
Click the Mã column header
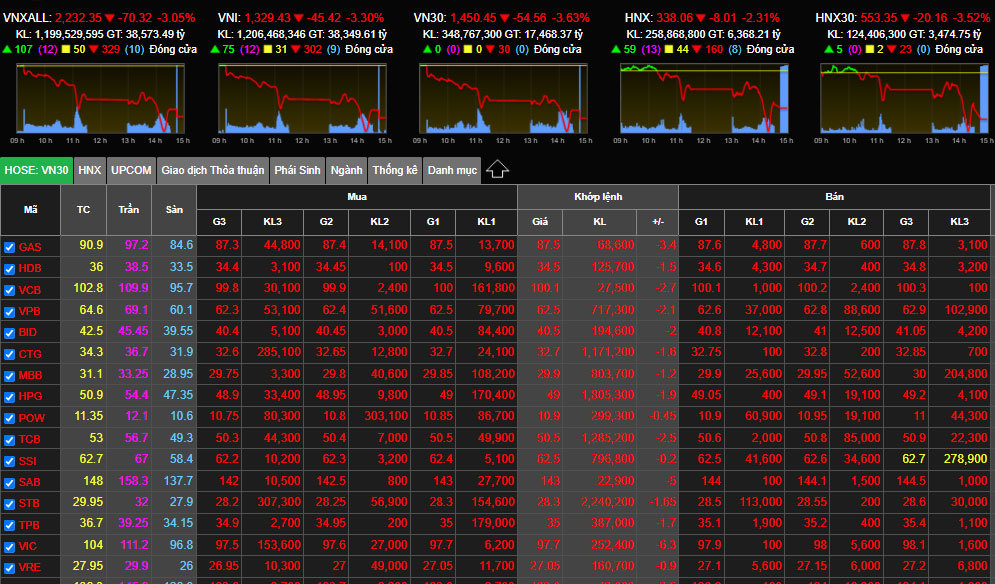click(x=30, y=210)
